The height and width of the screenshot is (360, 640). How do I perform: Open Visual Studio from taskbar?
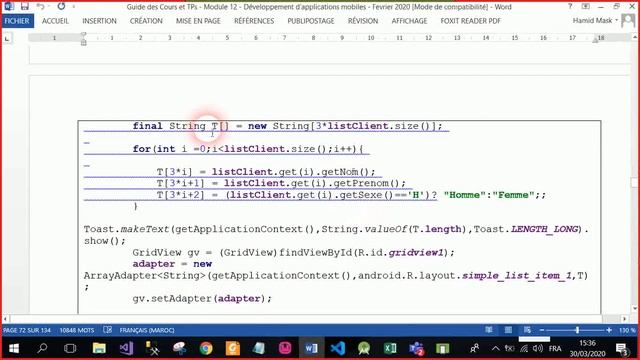point(126,348)
